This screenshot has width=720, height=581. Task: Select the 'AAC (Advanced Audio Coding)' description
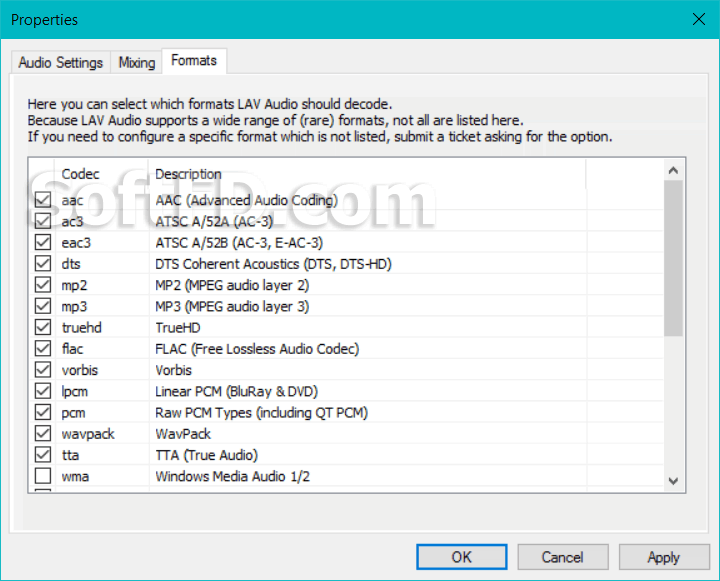coord(247,200)
